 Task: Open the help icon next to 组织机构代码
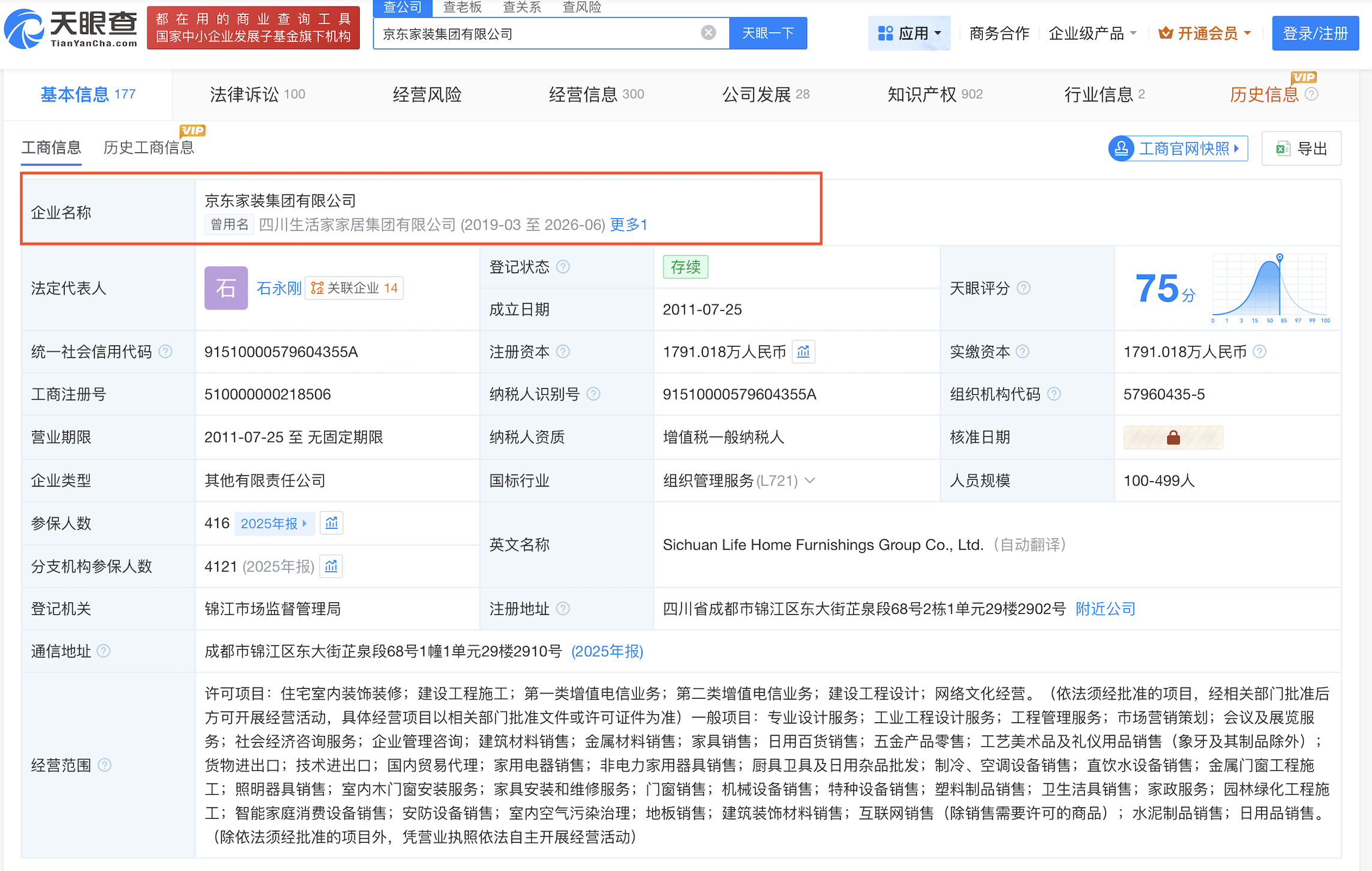[x=1054, y=395]
